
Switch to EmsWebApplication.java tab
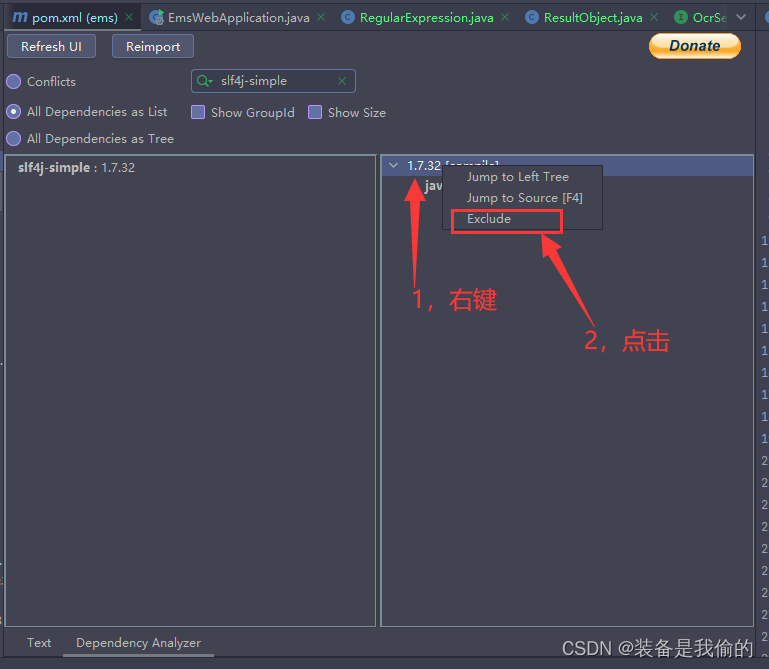click(239, 18)
